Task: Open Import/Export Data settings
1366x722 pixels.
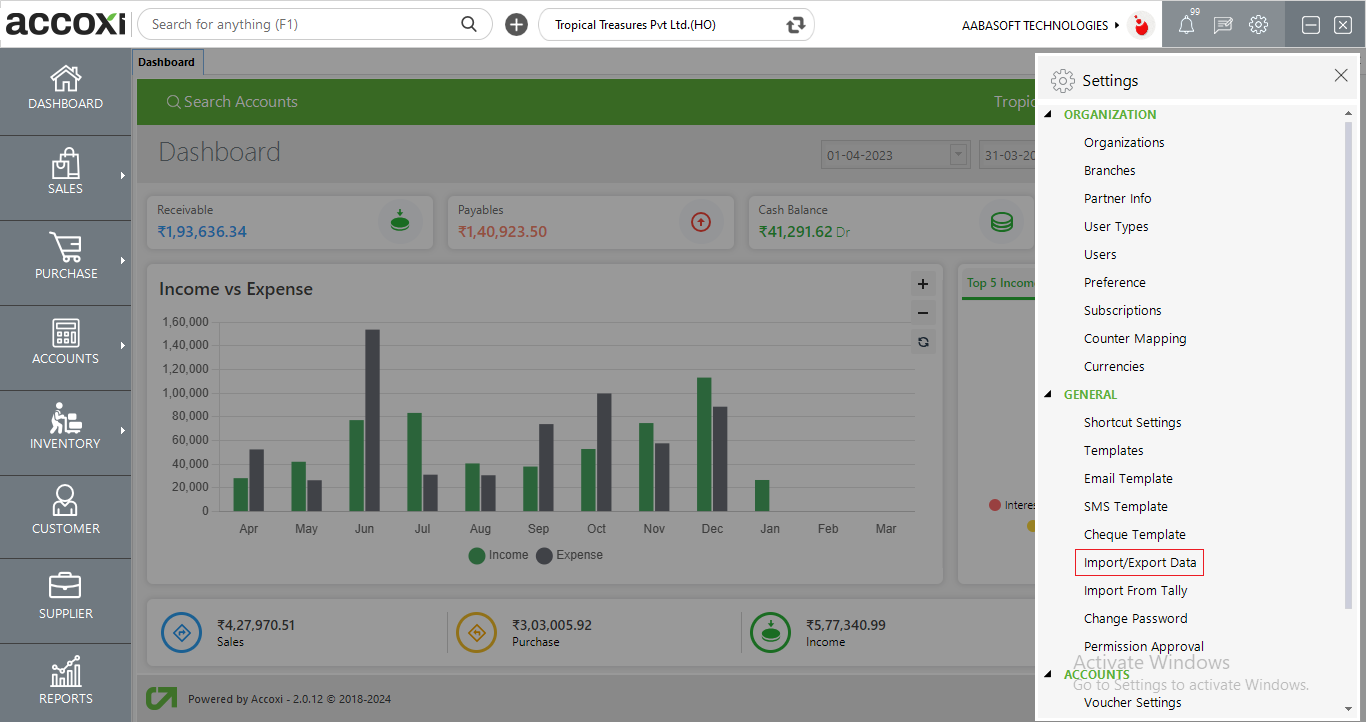Action: (1138, 562)
